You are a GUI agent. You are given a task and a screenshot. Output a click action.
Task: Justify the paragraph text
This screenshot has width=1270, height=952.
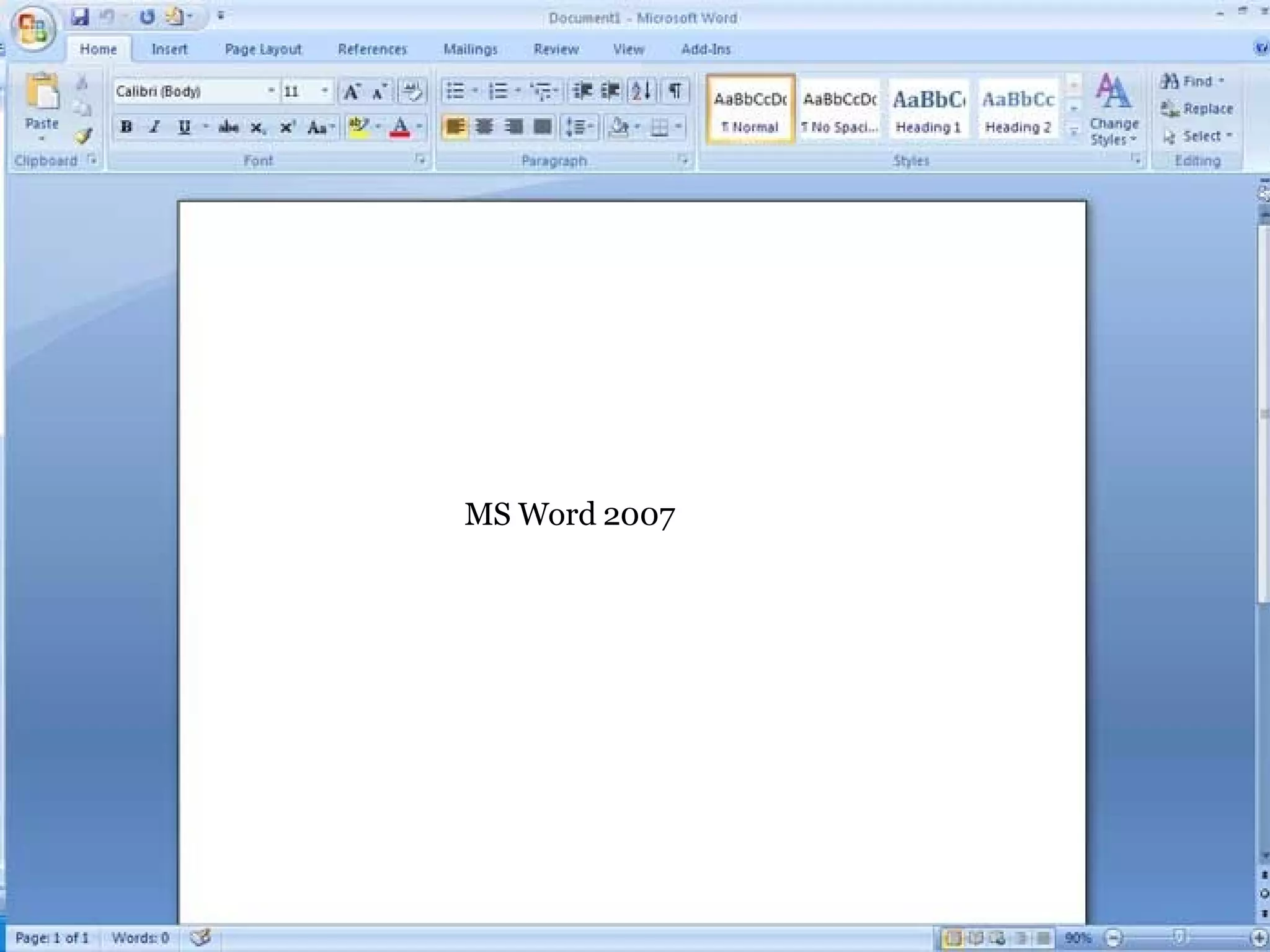543,127
